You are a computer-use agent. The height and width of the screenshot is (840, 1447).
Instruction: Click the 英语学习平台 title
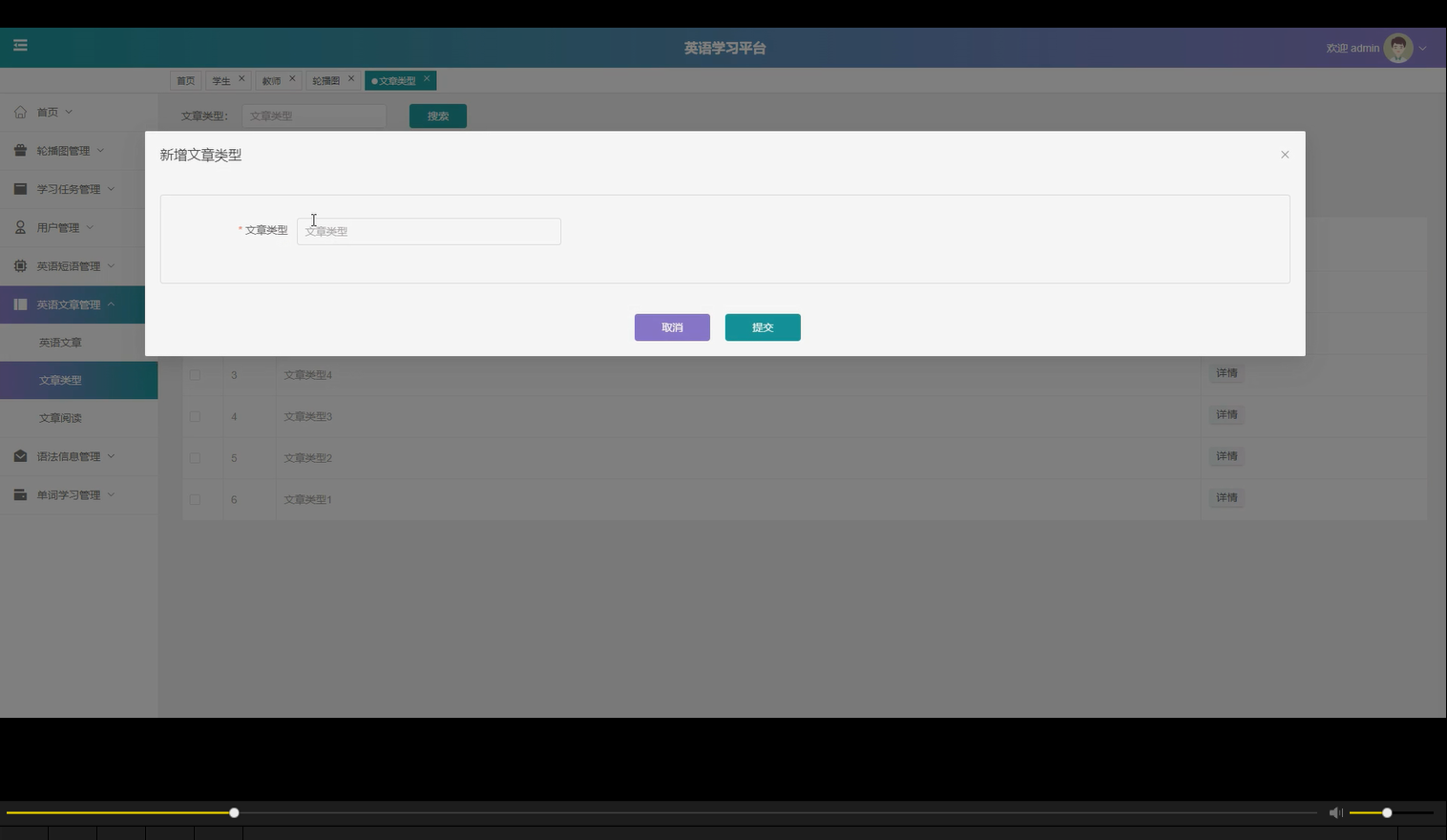pyautogui.click(x=724, y=48)
